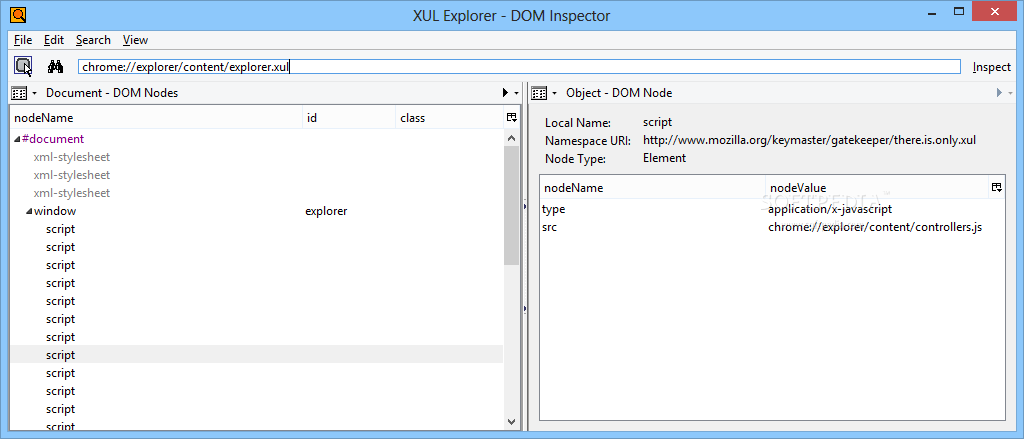Open dropdown arrow next to Document viewer icon
The height and width of the screenshot is (439, 1024).
click(x=35, y=93)
